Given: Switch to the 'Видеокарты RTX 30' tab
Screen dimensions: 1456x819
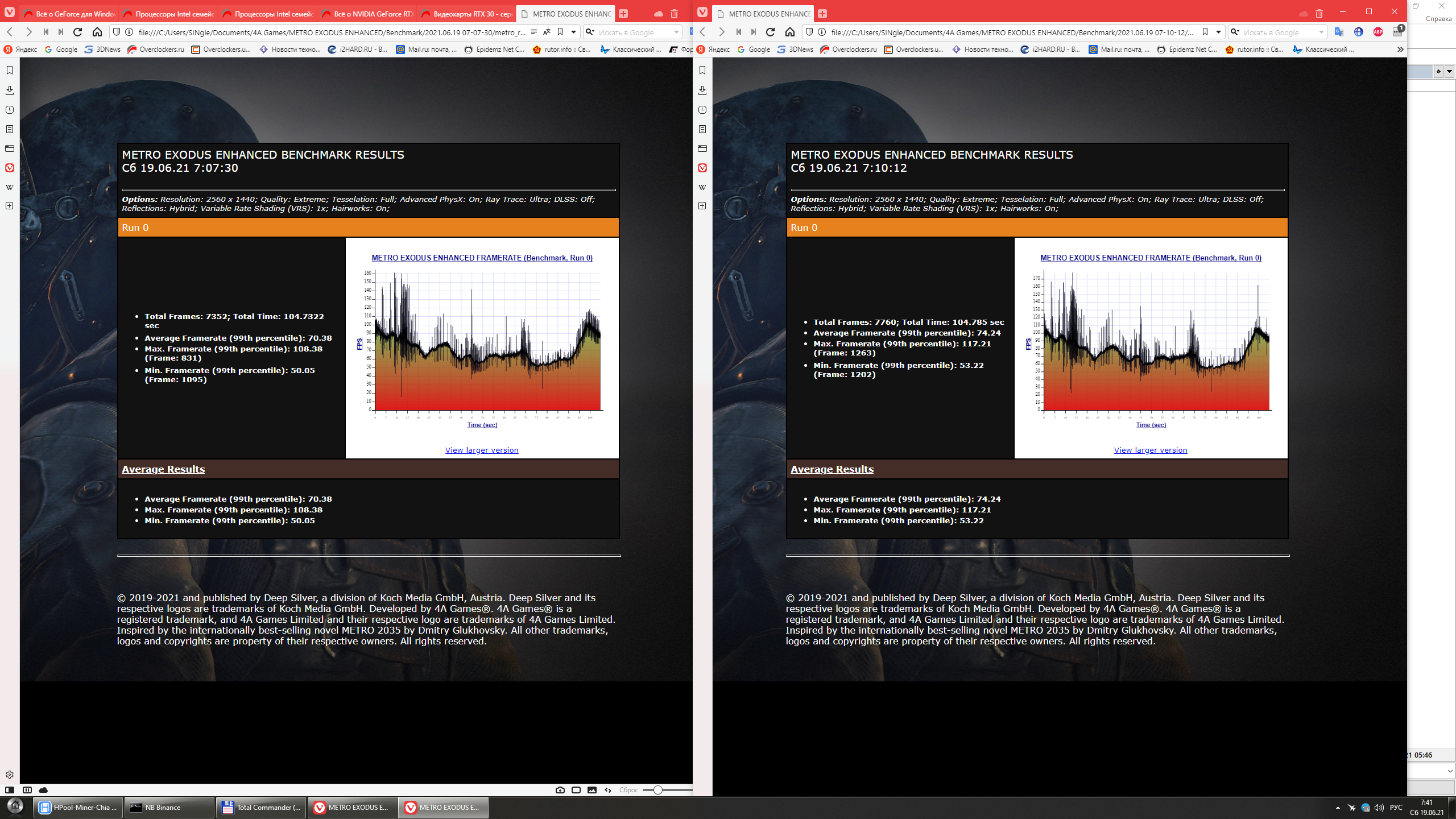Looking at the screenshot, I should (466, 14).
